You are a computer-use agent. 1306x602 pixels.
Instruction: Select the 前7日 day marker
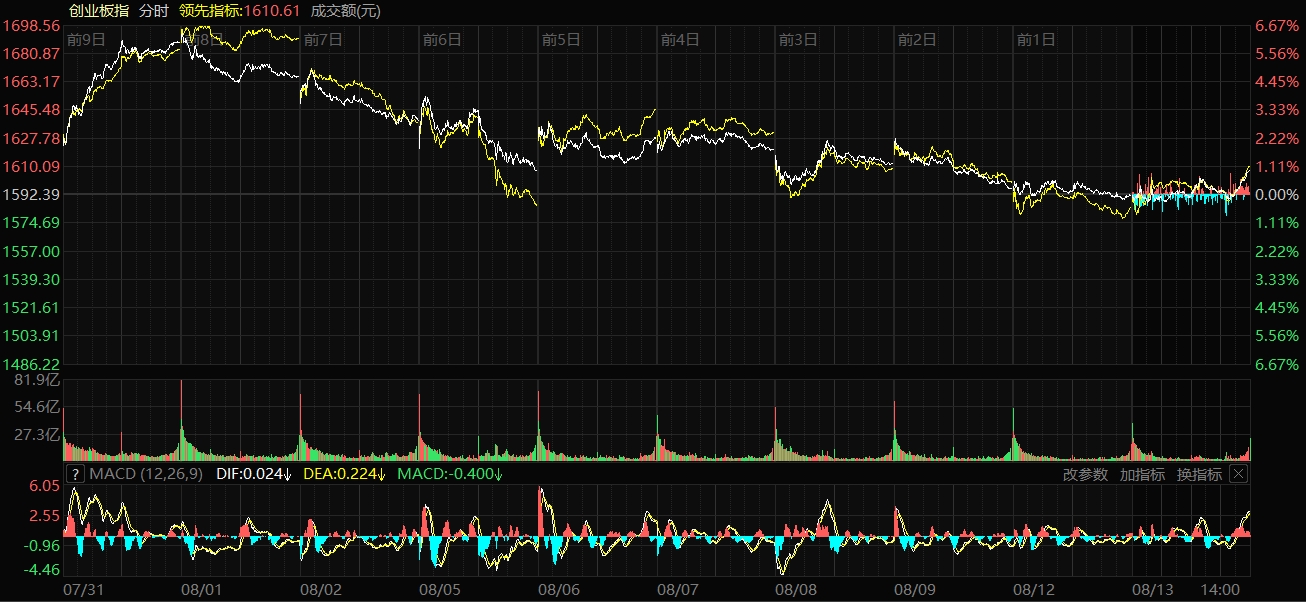(323, 40)
